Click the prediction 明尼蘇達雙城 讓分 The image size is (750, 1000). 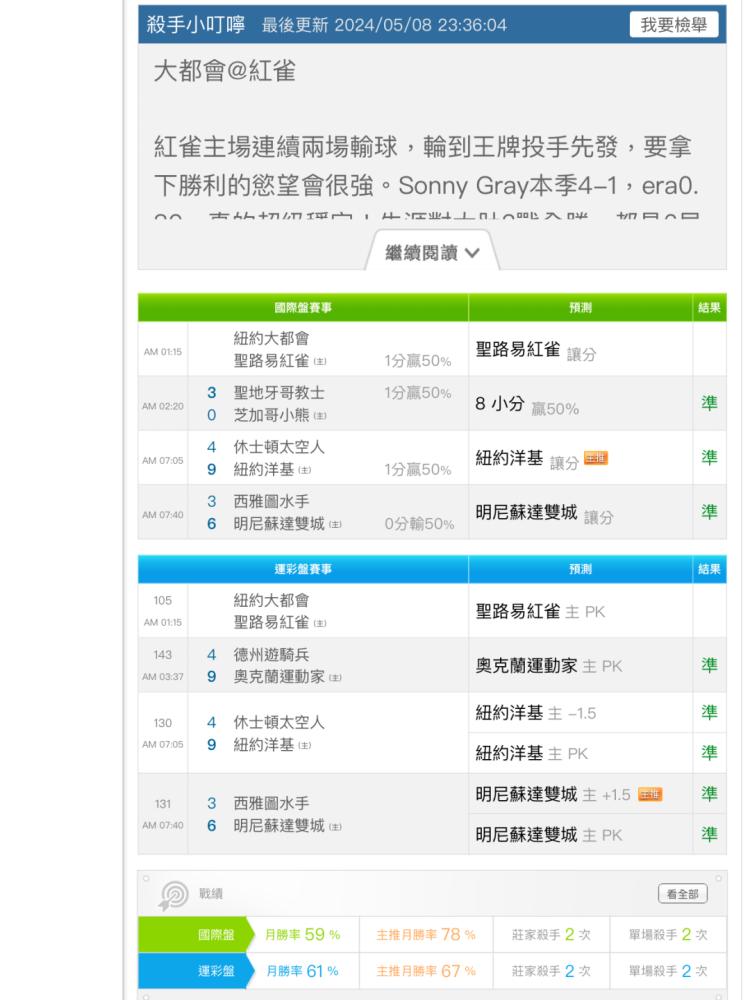pyautogui.click(x=544, y=514)
